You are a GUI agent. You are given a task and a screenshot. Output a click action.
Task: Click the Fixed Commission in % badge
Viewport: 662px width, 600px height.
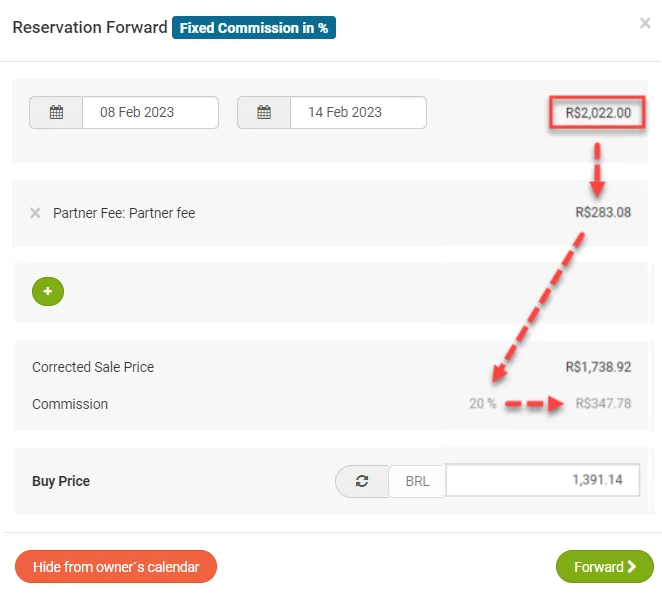(254, 28)
